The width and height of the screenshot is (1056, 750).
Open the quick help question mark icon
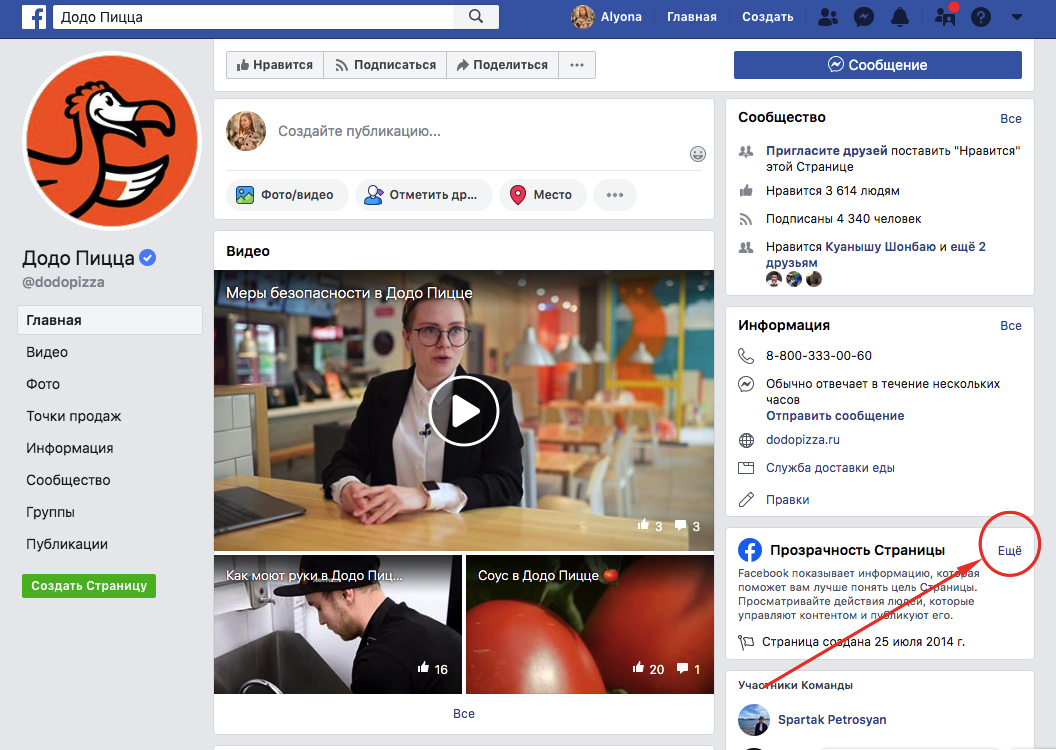981,17
